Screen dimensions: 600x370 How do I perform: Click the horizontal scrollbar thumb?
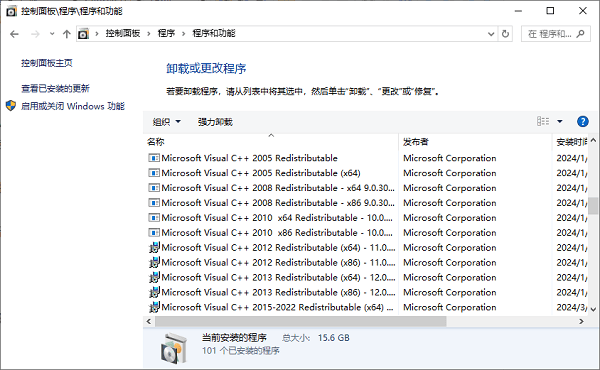pos(300,321)
